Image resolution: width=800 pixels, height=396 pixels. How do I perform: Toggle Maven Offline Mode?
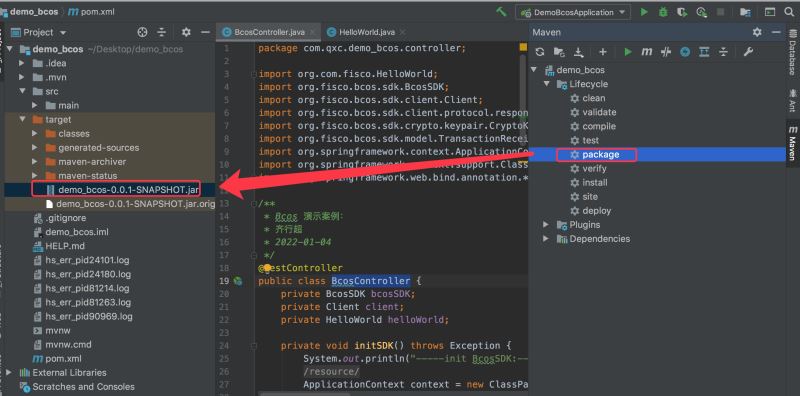point(665,52)
